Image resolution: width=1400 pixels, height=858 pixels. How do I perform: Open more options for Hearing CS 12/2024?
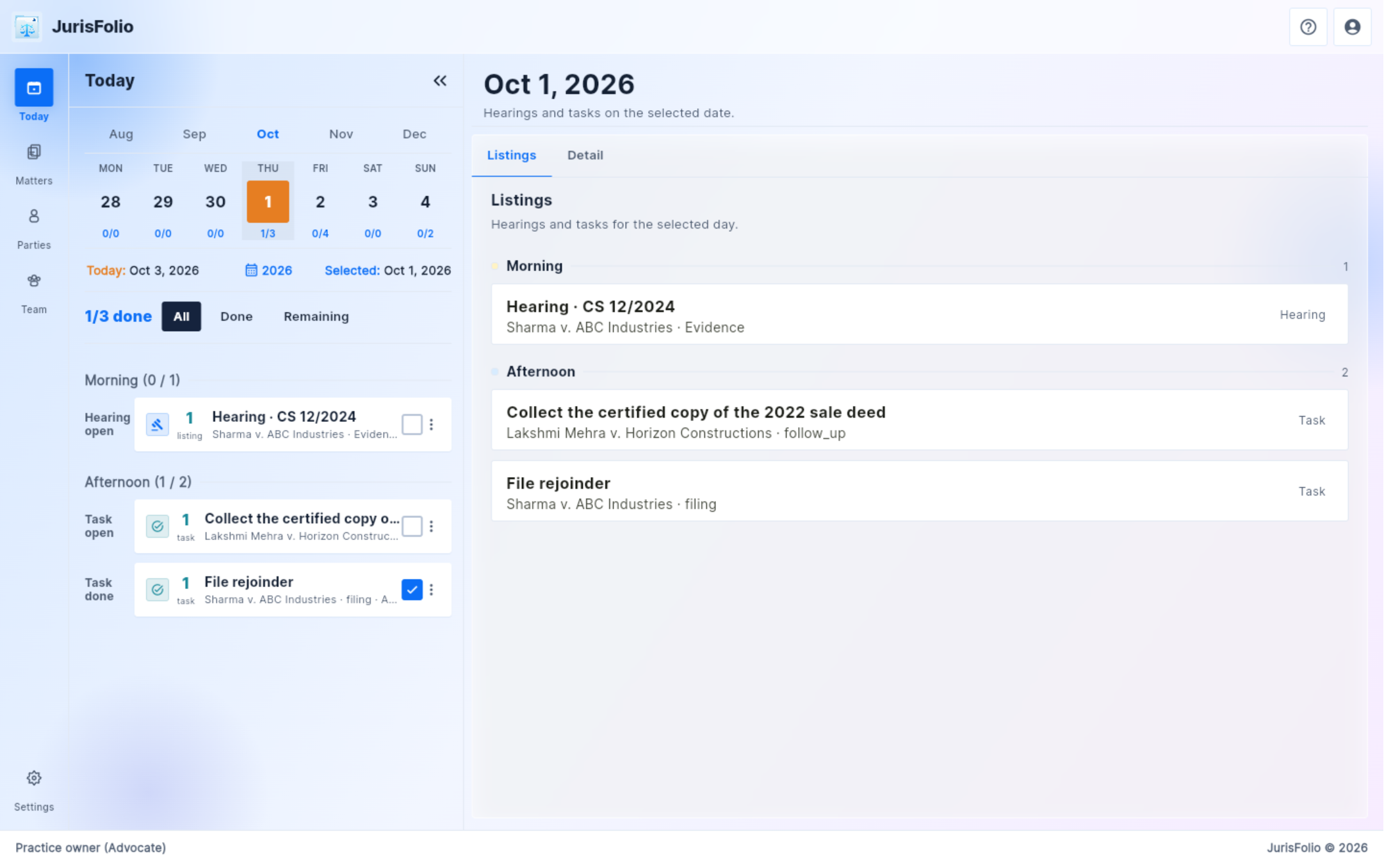click(432, 425)
